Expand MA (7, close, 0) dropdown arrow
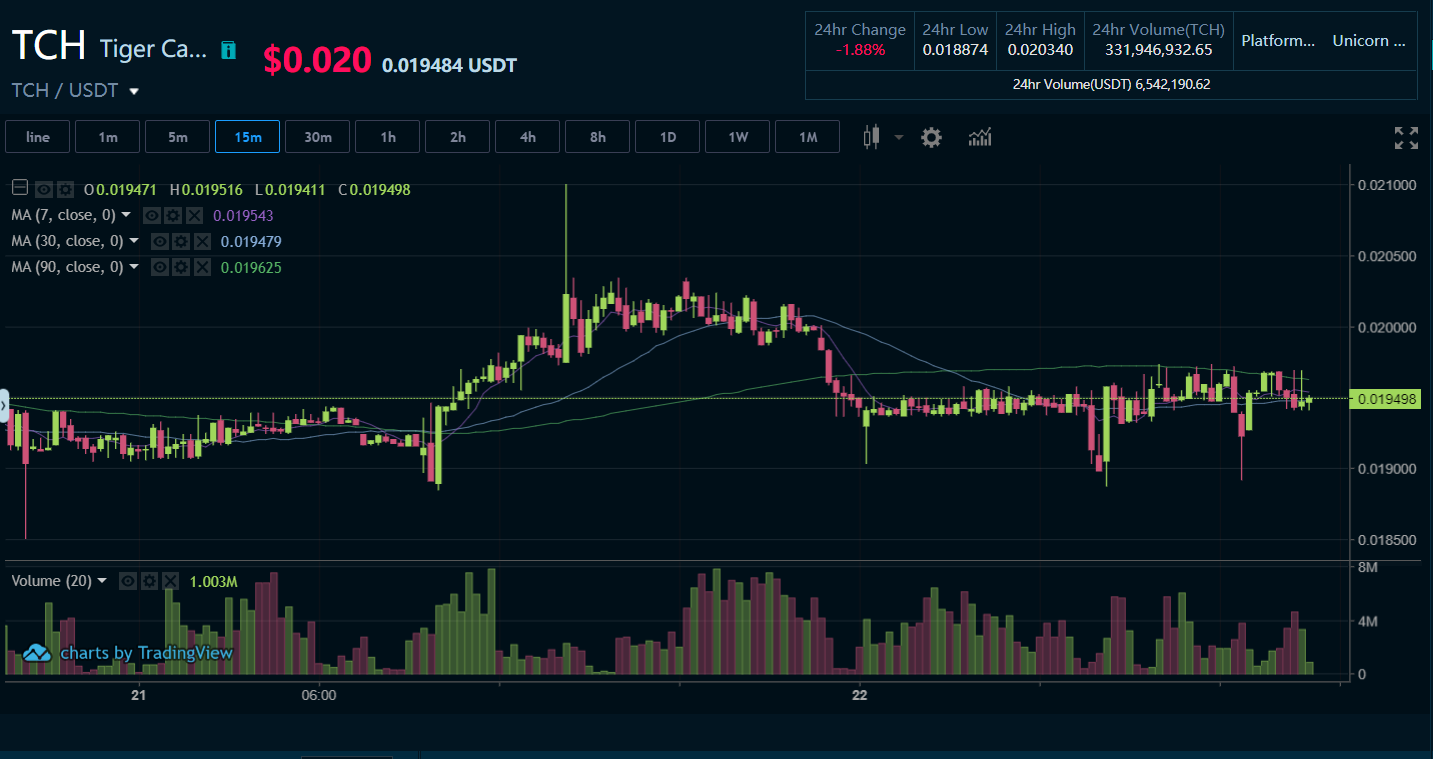The width and height of the screenshot is (1433, 759). click(x=126, y=215)
